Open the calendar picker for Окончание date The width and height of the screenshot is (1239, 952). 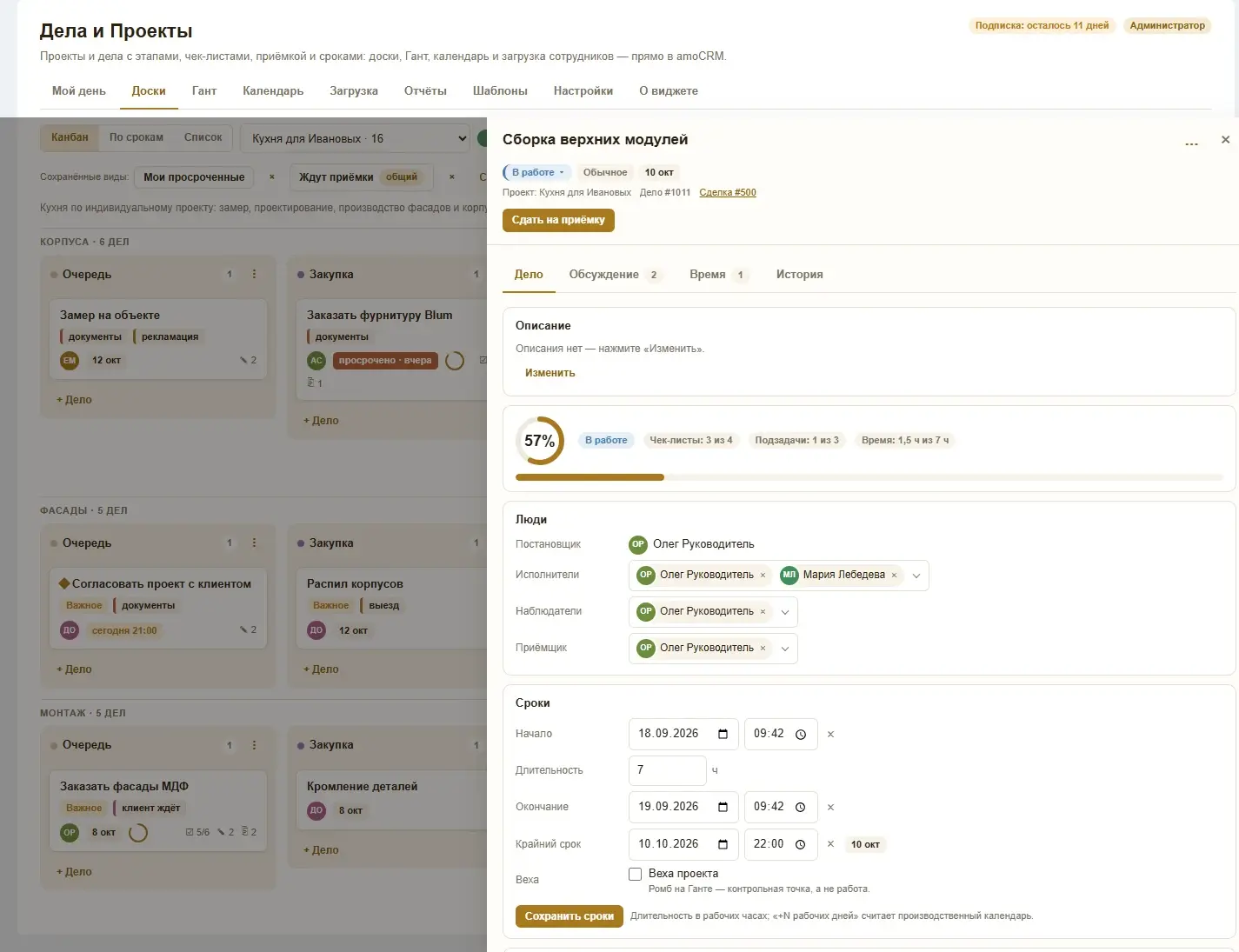[x=723, y=807]
